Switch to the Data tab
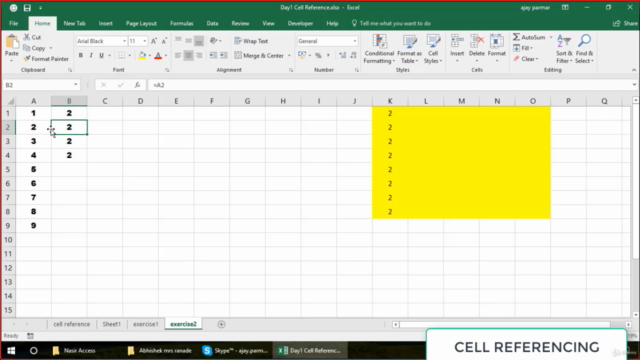640x360 pixels. point(212,23)
